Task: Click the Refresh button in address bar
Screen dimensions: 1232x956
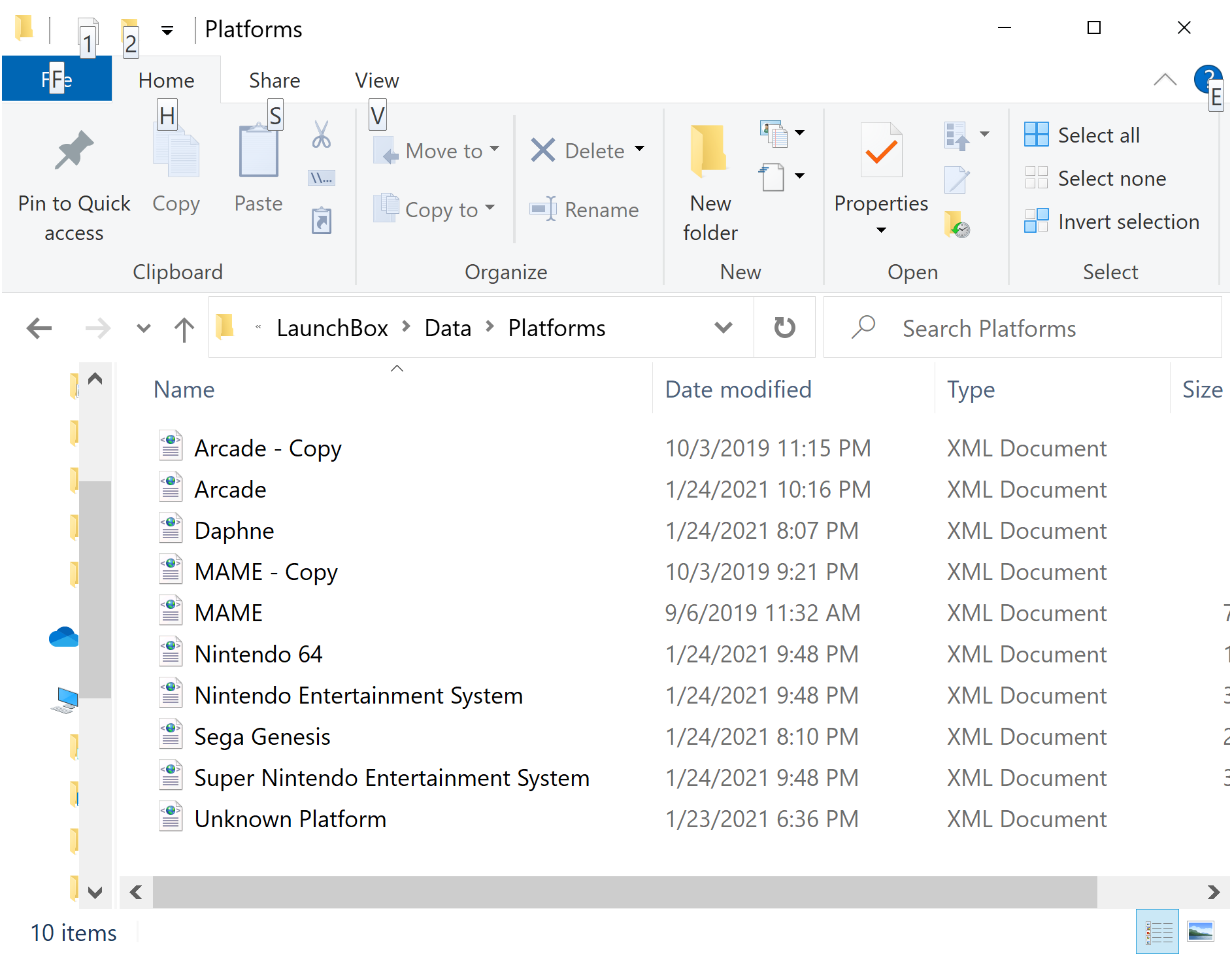Action: point(784,327)
